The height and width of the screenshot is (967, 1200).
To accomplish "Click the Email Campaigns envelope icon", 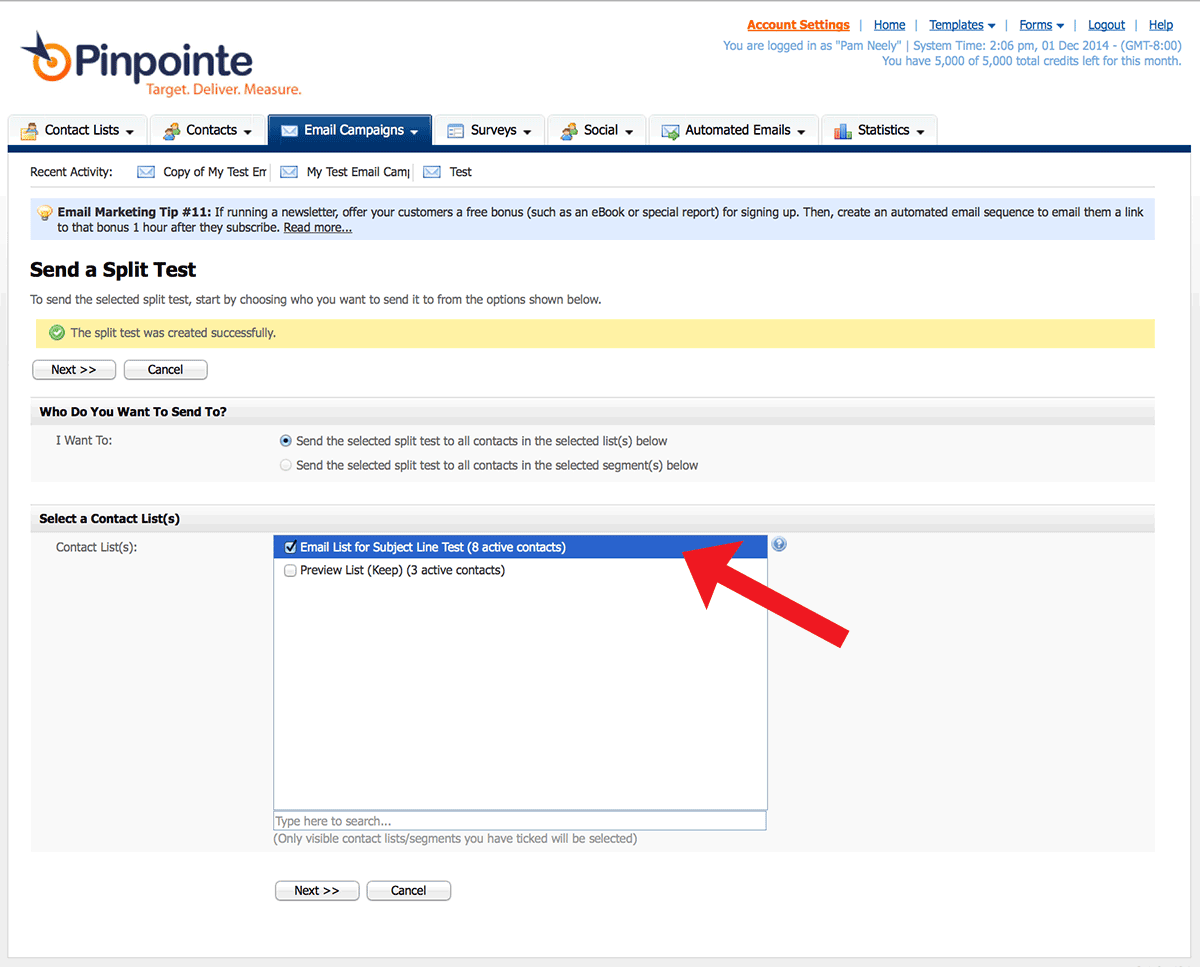I will coord(289,131).
